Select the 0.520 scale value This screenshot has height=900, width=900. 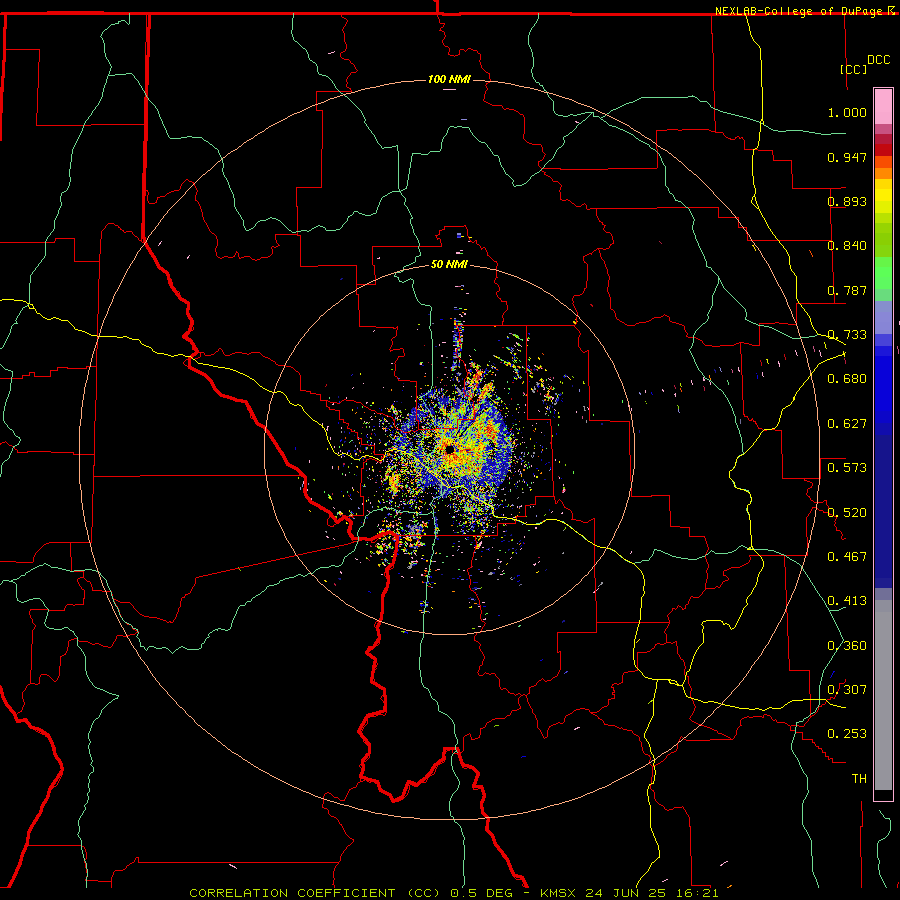click(x=847, y=513)
